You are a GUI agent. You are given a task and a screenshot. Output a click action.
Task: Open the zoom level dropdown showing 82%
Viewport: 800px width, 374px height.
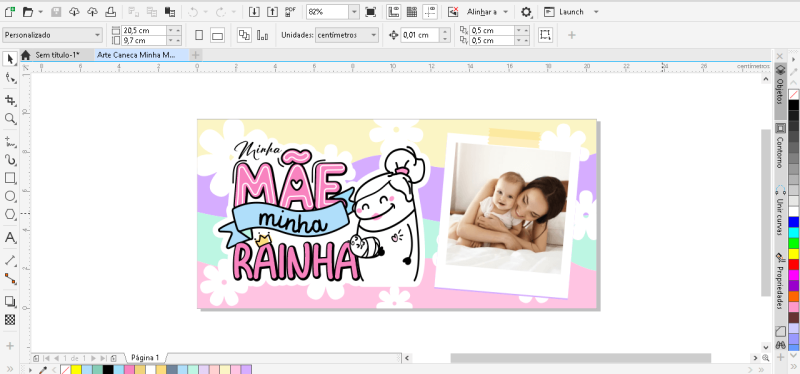click(x=354, y=12)
